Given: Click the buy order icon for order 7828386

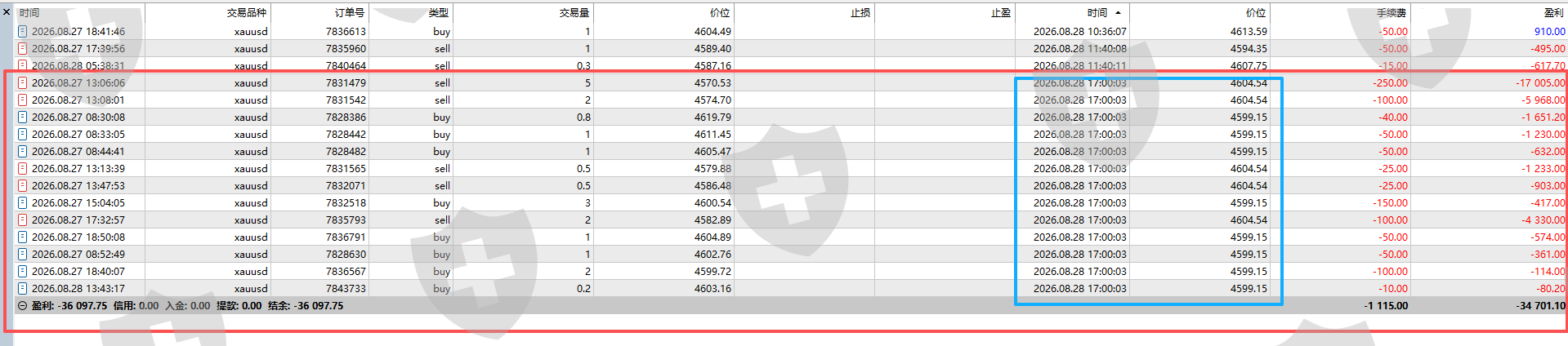Looking at the screenshot, I should (x=23, y=117).
